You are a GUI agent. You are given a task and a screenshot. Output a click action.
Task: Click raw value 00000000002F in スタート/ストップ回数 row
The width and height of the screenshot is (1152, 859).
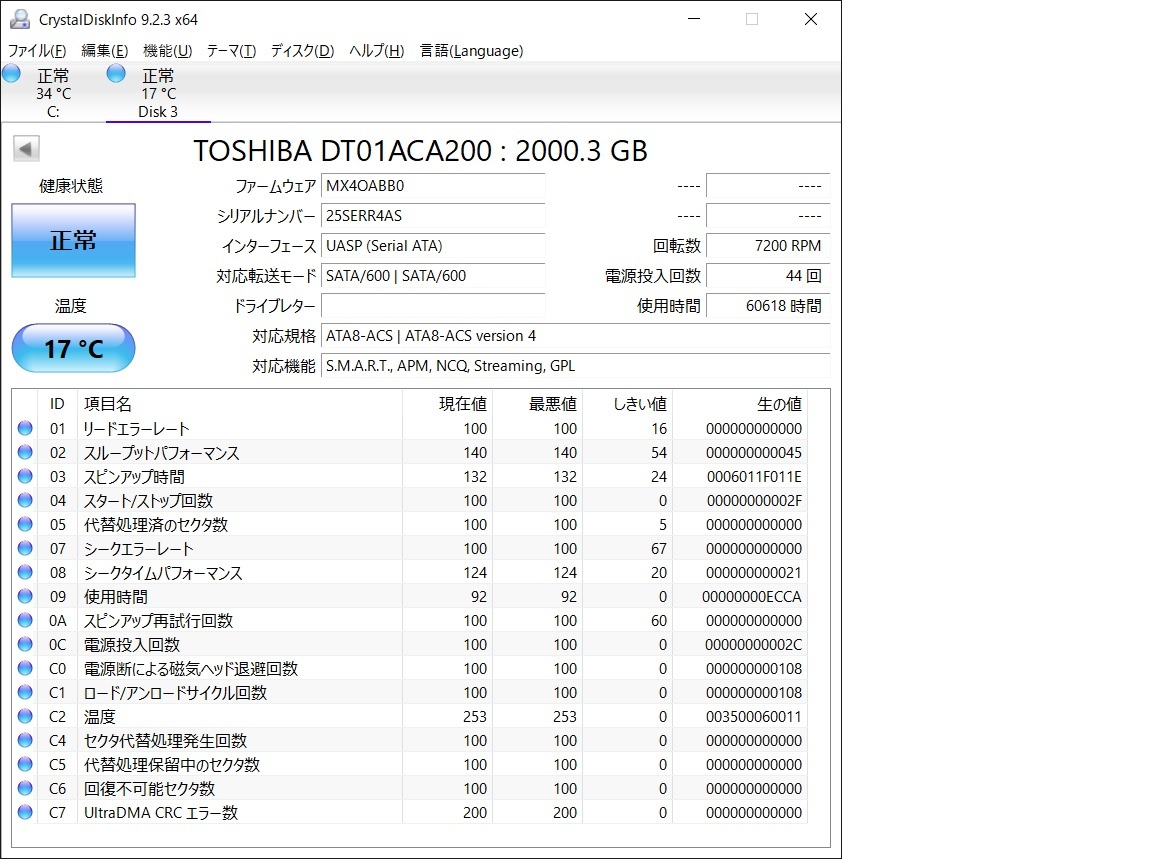pos(754,501)
